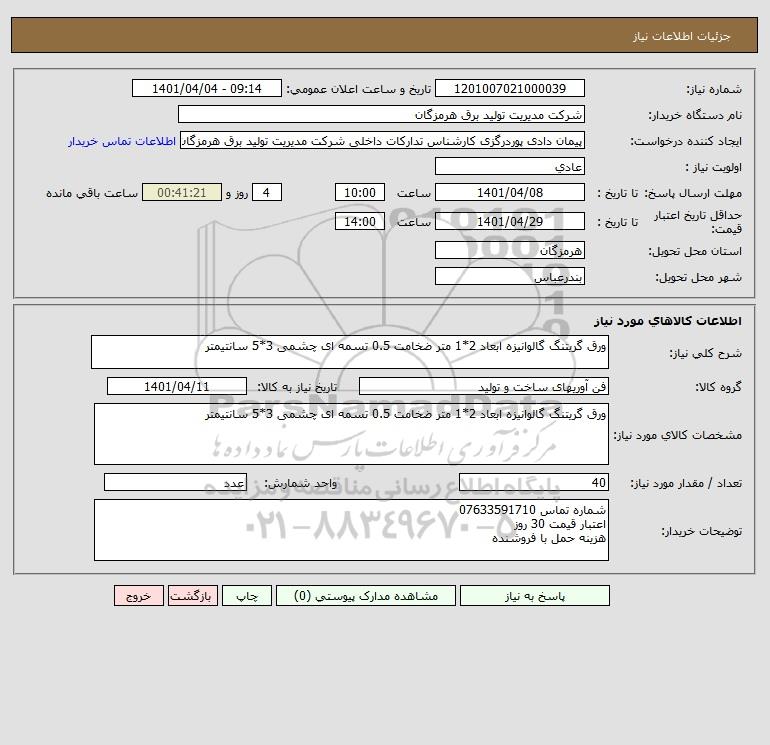
Task: Click the label شماره نیاز
Action: tap(714, 89)
